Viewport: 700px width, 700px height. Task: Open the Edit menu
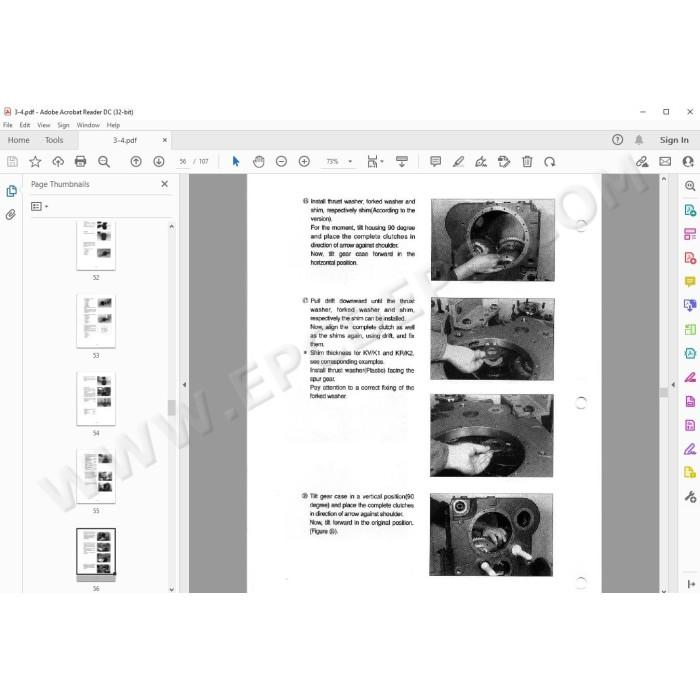pos(25,125)
